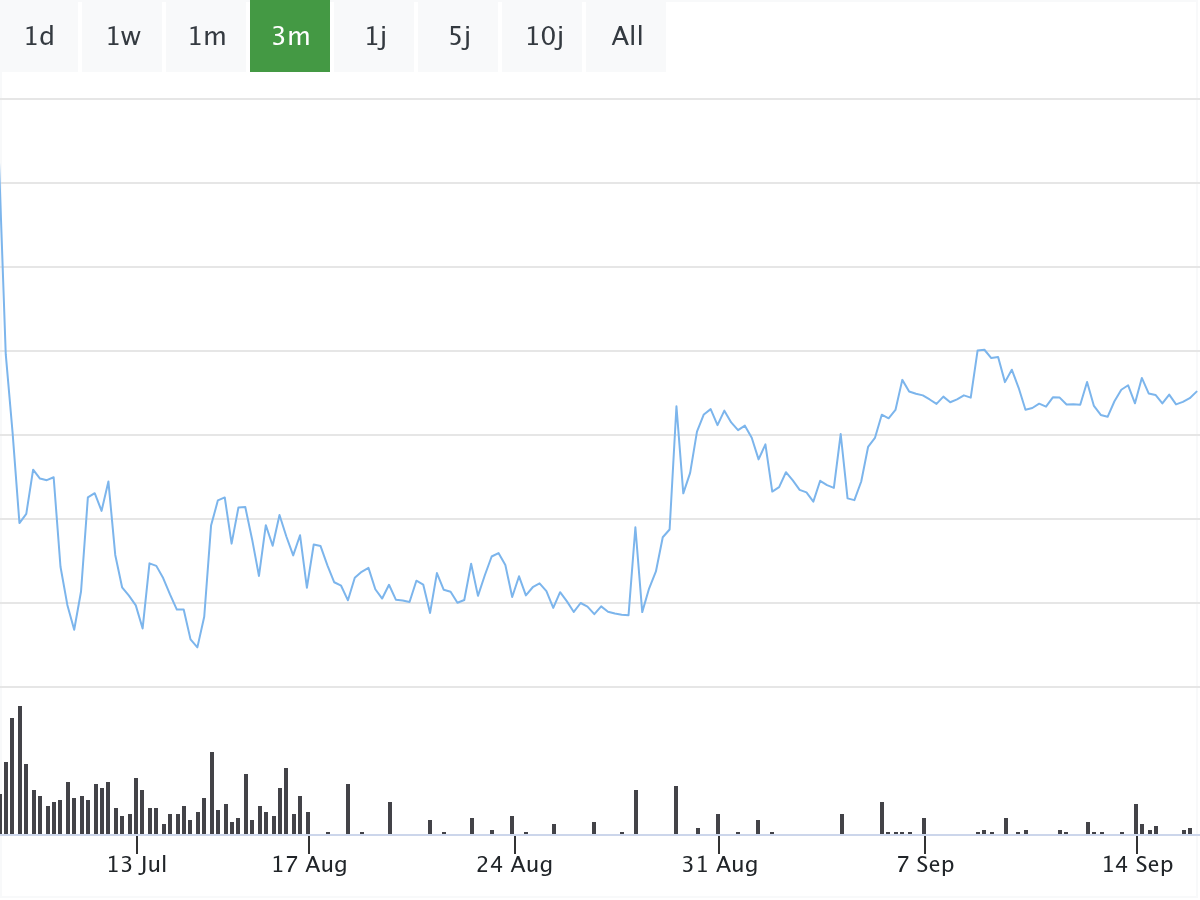The width and height of the screenshot is (1200, 900).
Task: Switch chart to 5j range
Action: [459, 37]
